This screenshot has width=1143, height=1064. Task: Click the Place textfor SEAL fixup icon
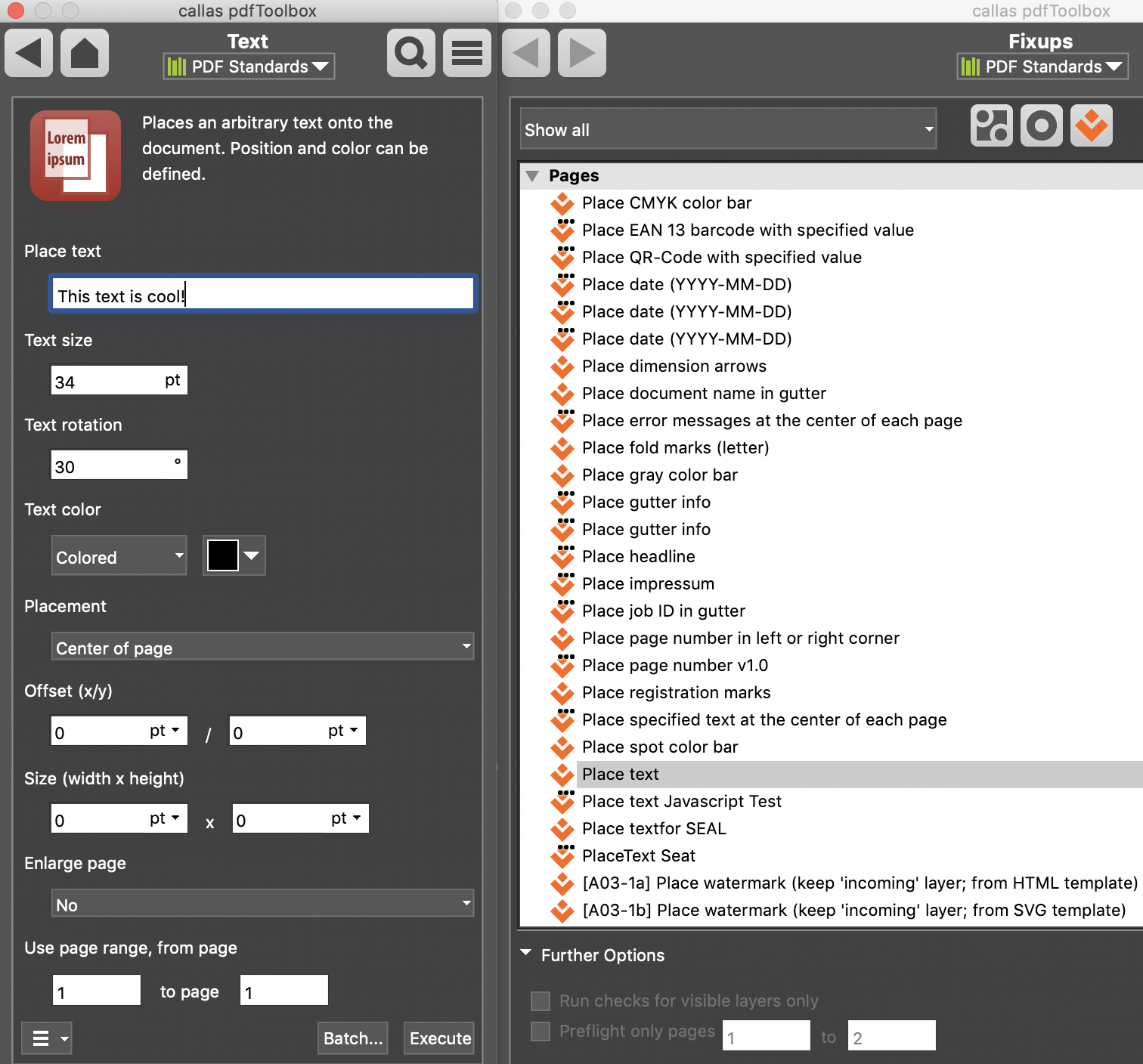click(562, 829)
